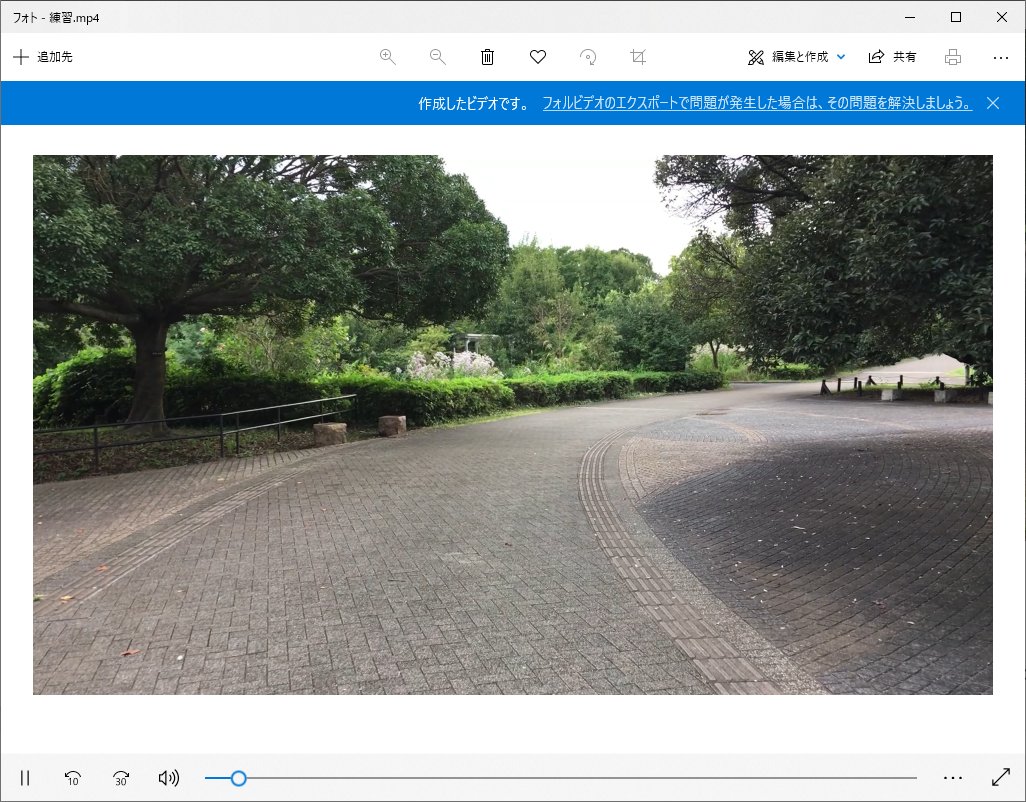Click the zoom out magnifier icon
The height and width of the screenshot is (802, 1026).
437,57
